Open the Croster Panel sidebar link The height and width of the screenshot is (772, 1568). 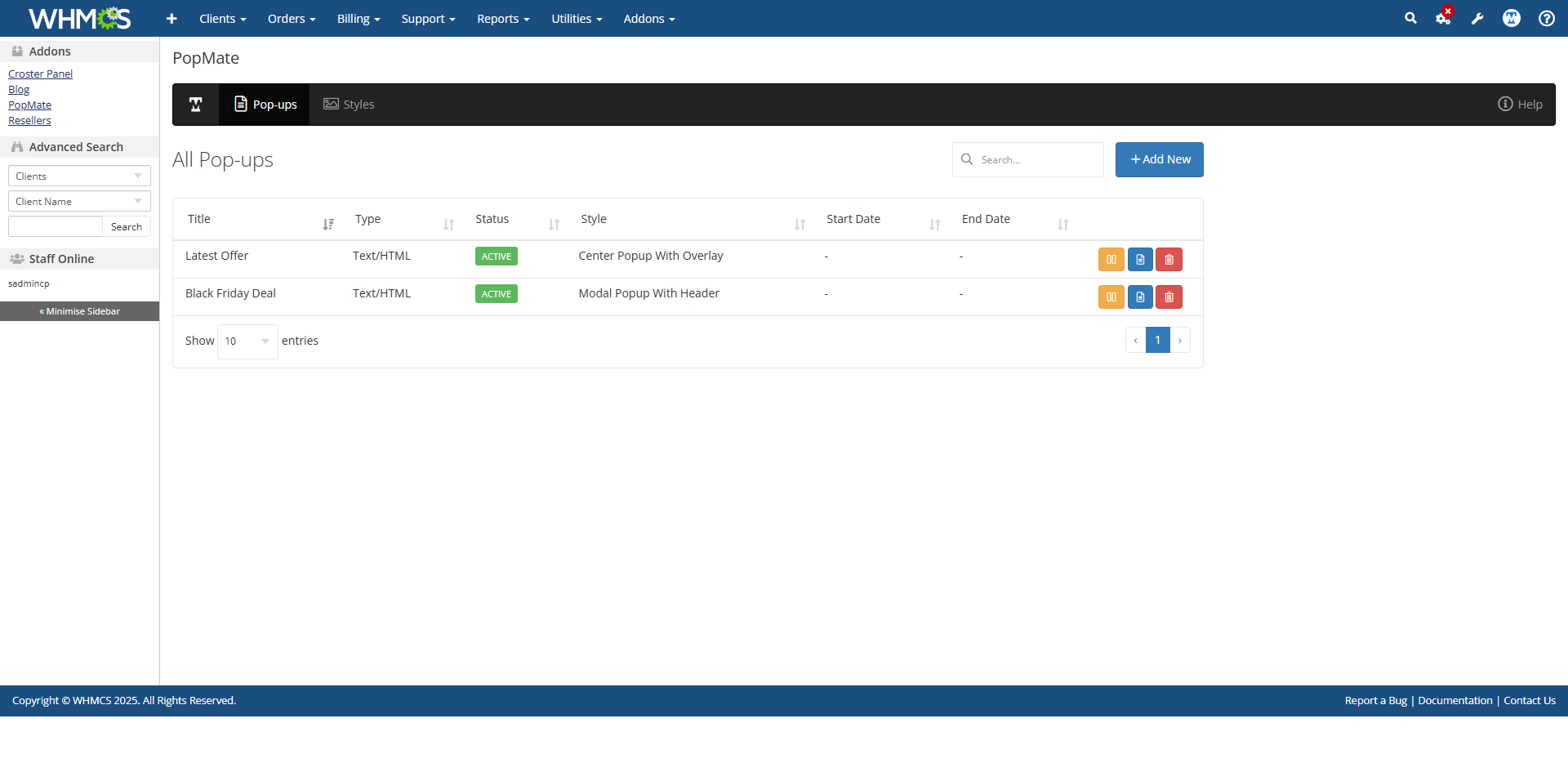[40, 74]
